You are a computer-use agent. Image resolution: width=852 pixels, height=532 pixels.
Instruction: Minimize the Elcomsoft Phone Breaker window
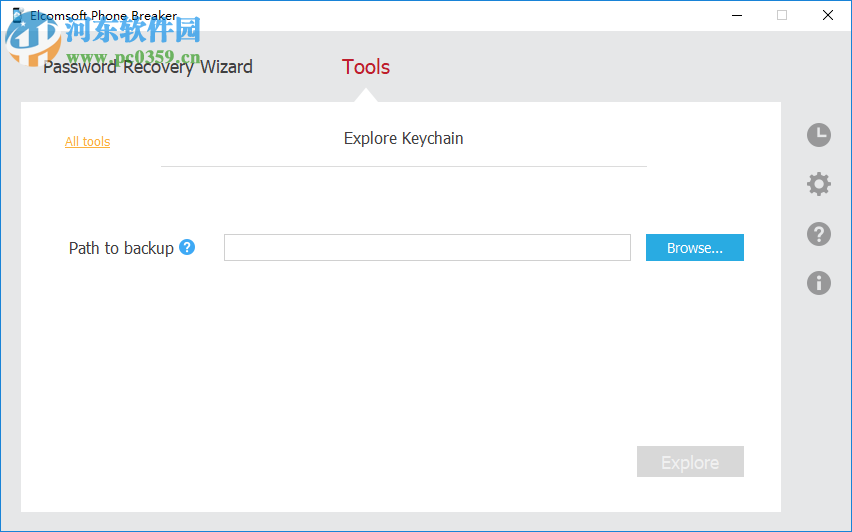(737, 15)
